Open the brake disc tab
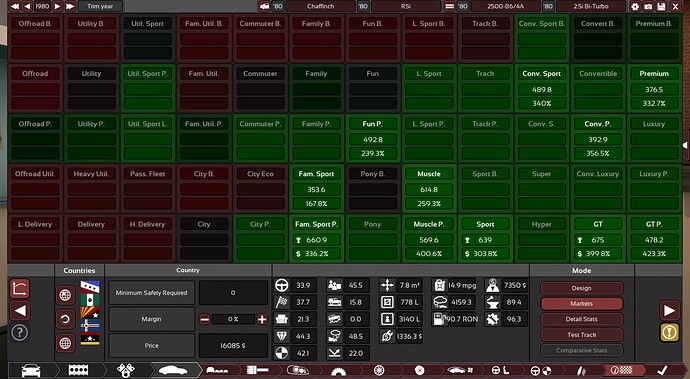The image size is (690, 379). pos(420,371)
